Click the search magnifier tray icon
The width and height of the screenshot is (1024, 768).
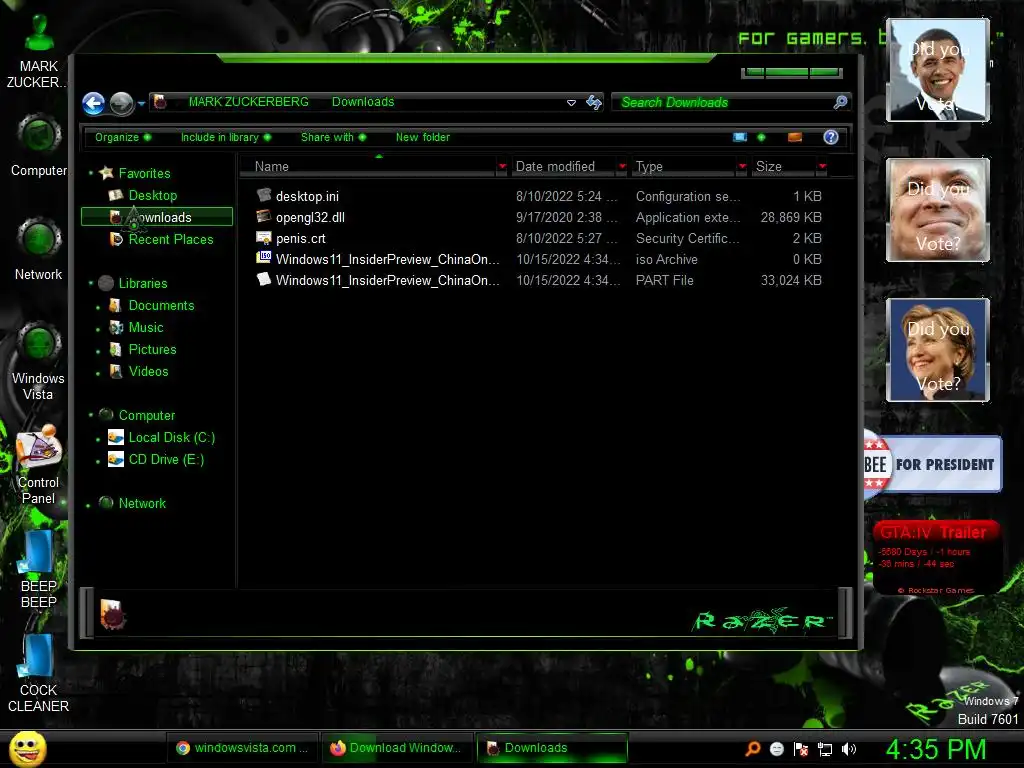(x=753, y=749)
